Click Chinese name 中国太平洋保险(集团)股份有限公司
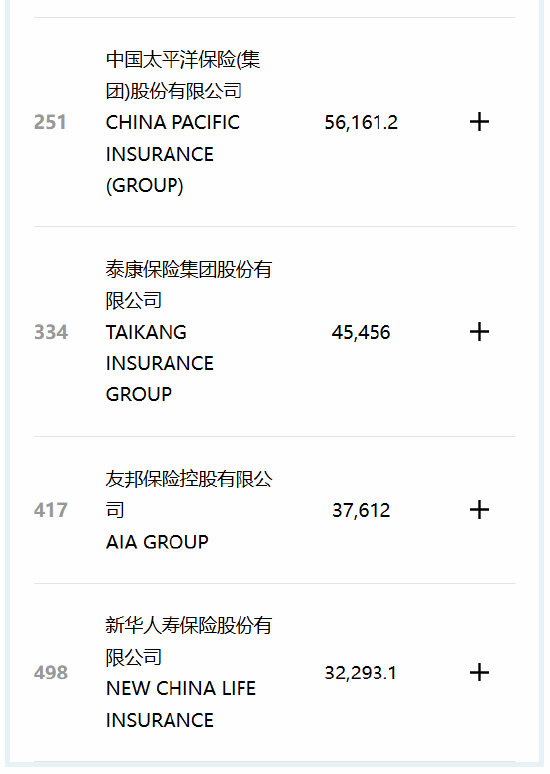Screen dimensions: 550x774 point(183,75)
